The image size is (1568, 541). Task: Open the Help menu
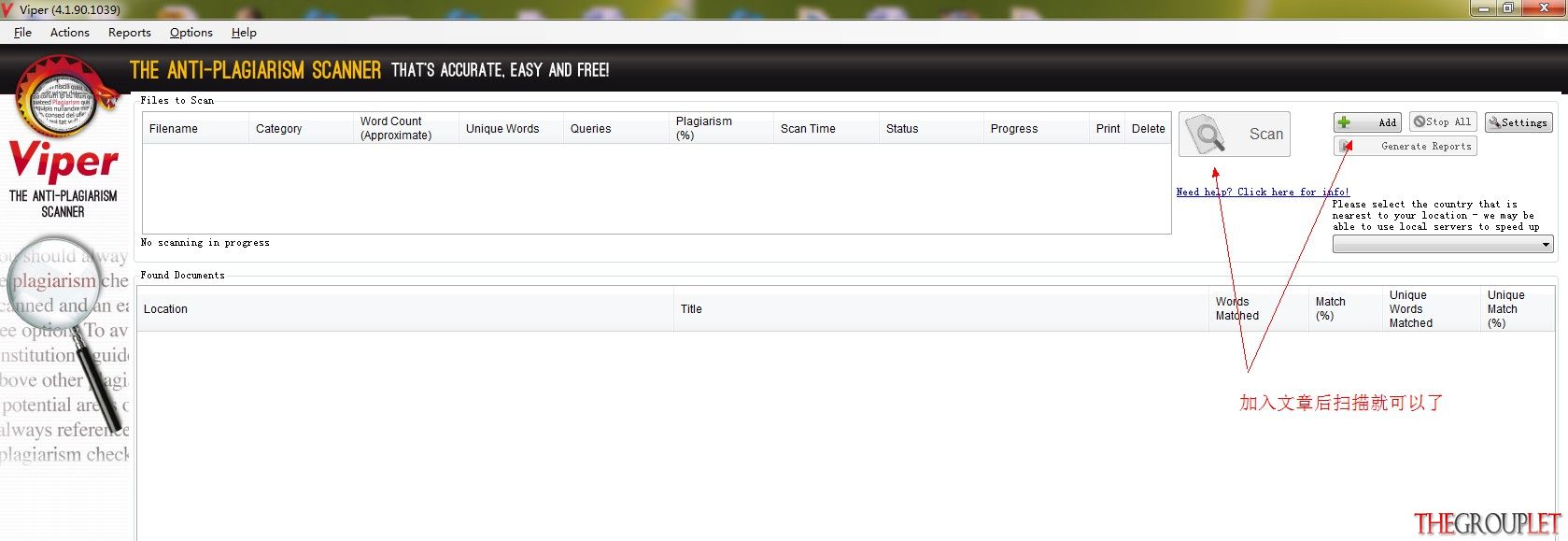[x=244, y=33]
